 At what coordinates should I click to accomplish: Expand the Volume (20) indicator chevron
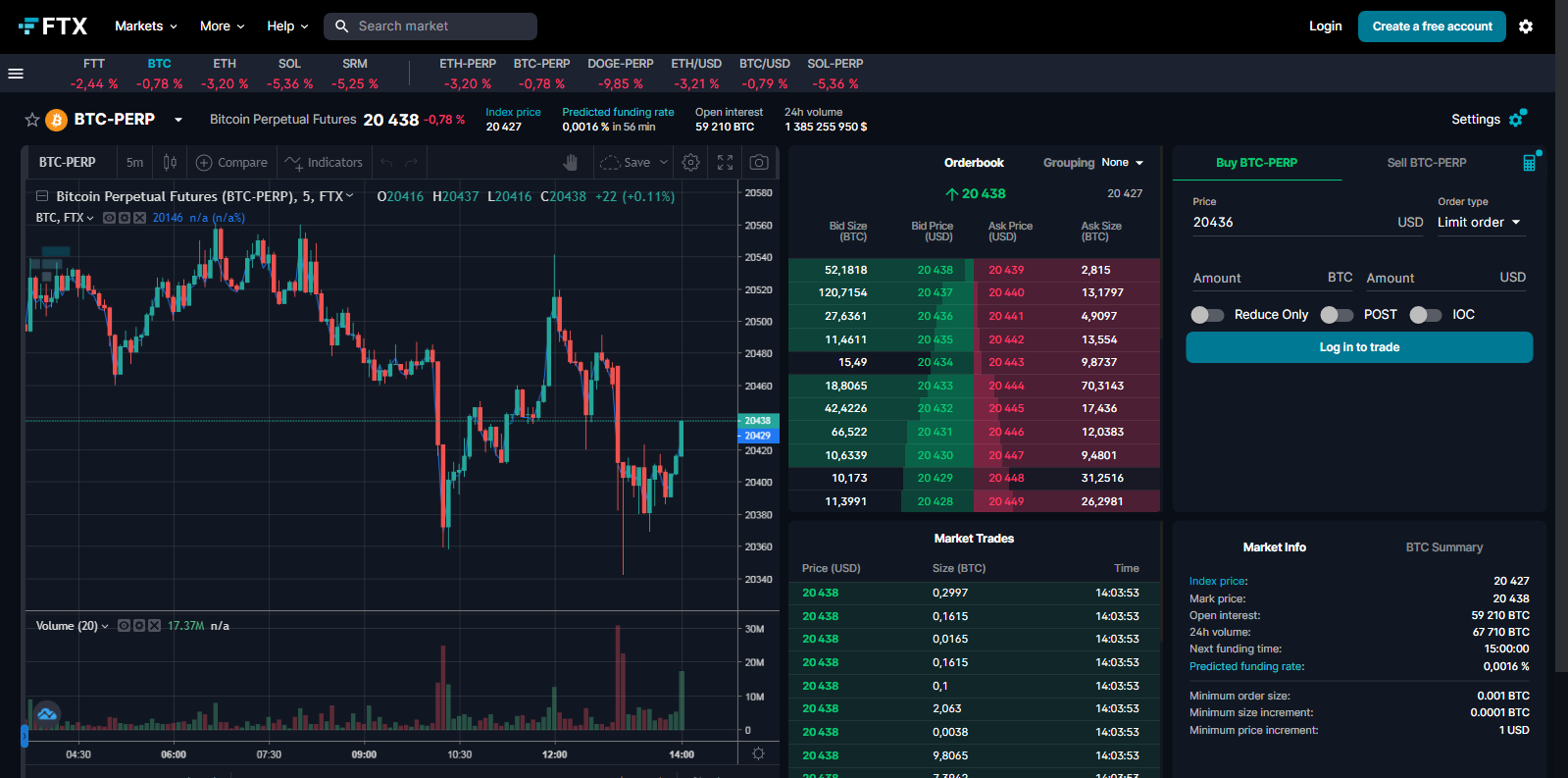click(105, 626)
